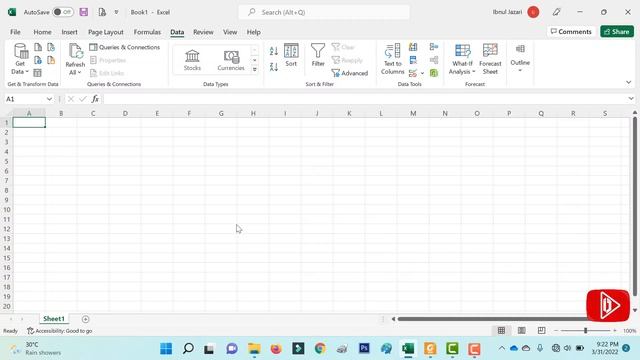Open the Get Data menu
Viewport: 640px width, 360px height.
(x=20, y=59)
